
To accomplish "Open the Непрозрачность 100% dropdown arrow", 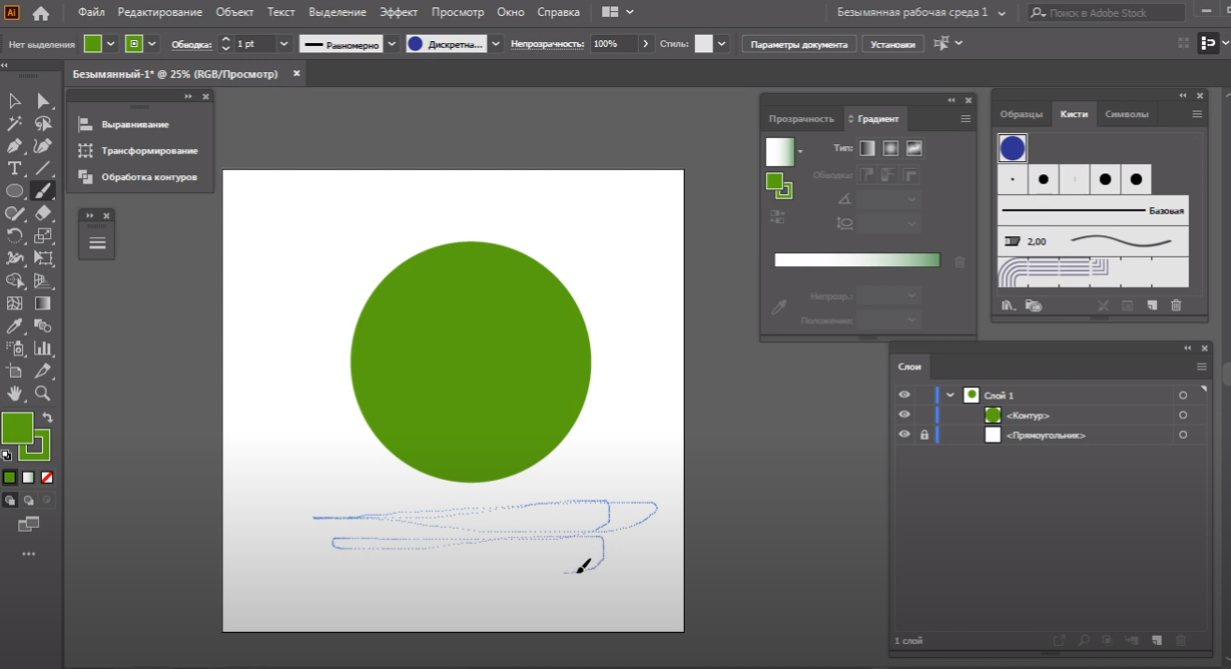I will point(646,44).
